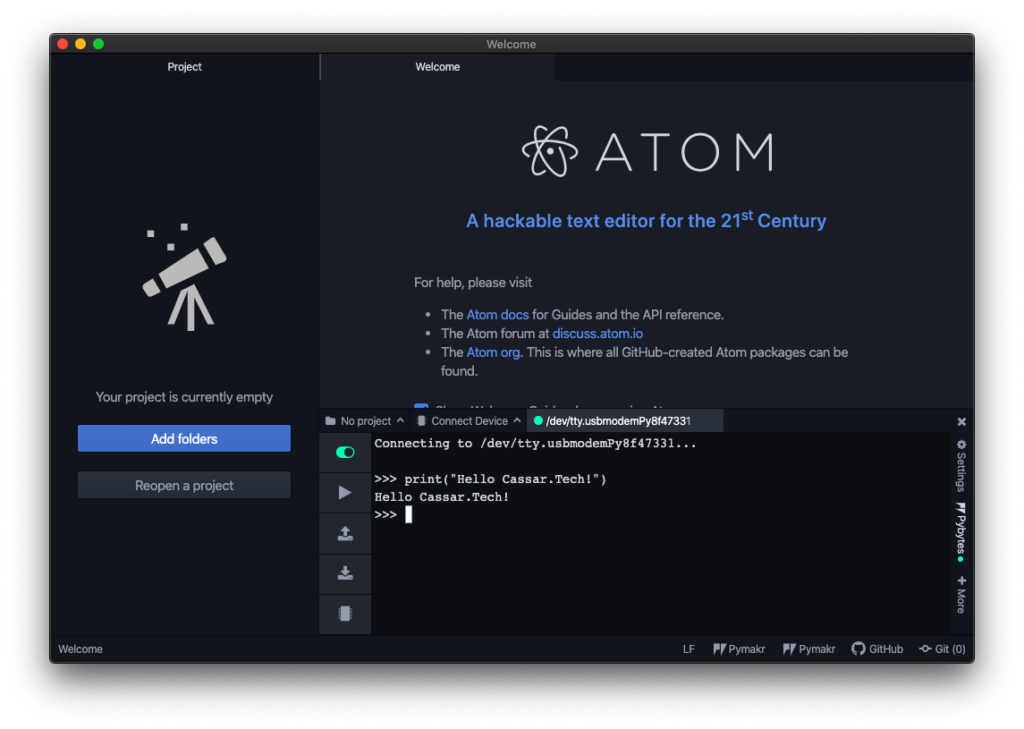Screen dimensions: 1024x729
Task: Download files from the device
Action: [345, 574]
